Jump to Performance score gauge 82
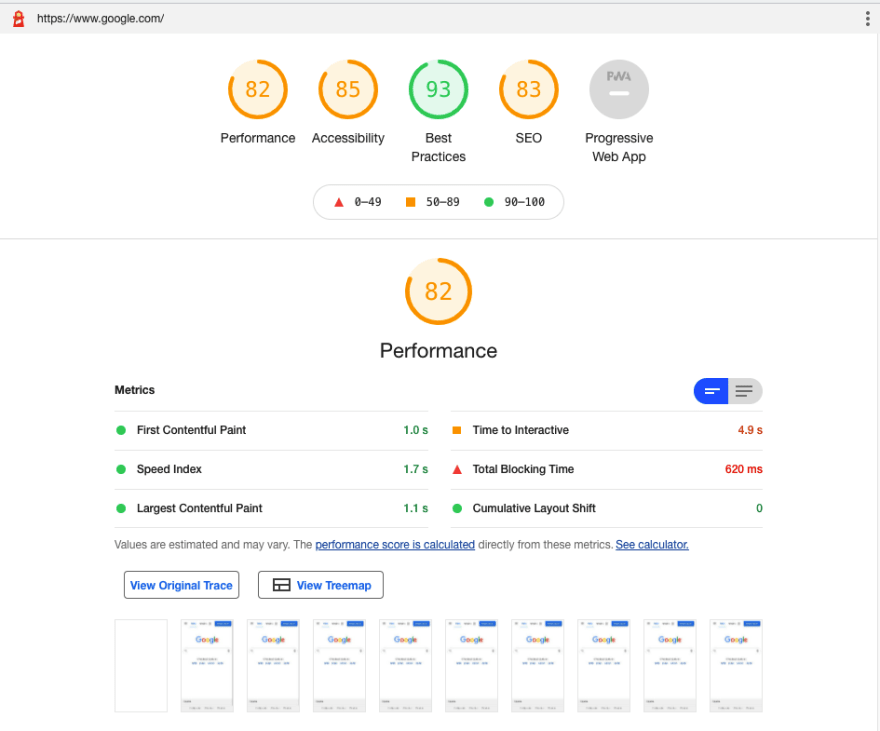 (x=258, y=89)
